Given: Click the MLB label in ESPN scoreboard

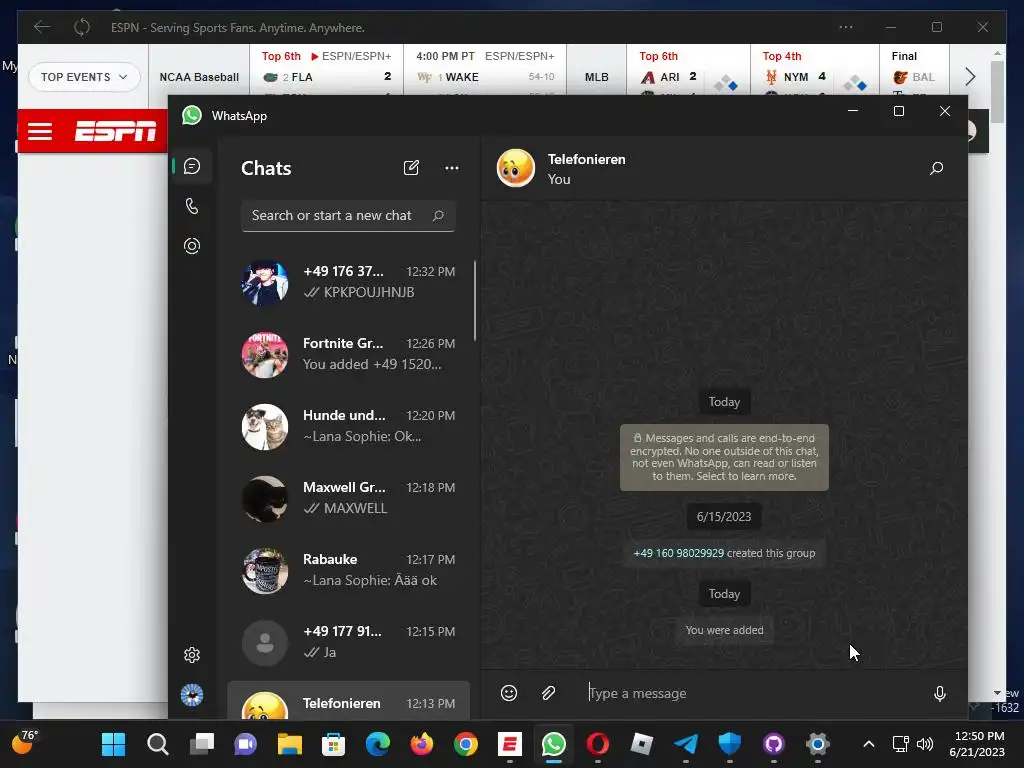Looking at the screenshot, I should [x=597, y=77].
